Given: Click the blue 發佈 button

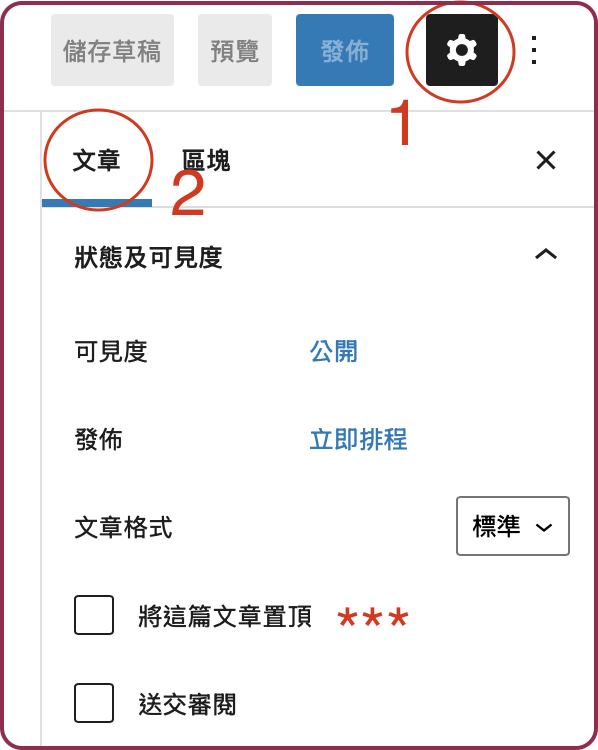Looking at the screenshot, I should [x=345, y=50].
